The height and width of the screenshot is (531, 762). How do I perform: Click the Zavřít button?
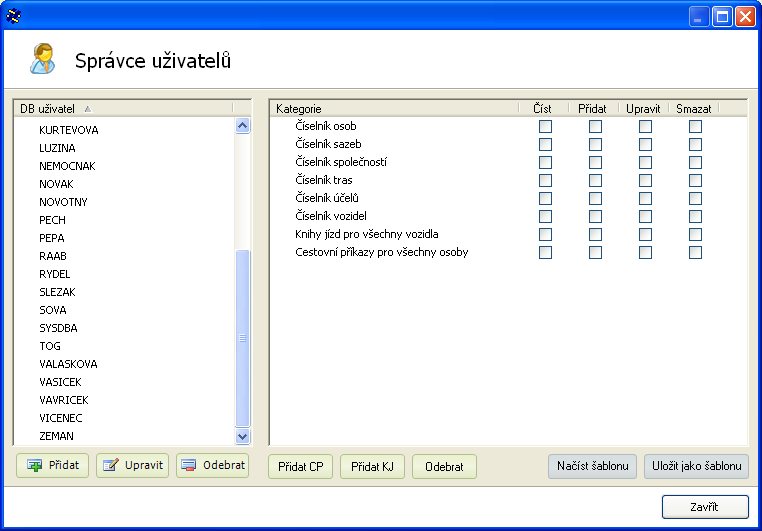(x=705, y=507)
